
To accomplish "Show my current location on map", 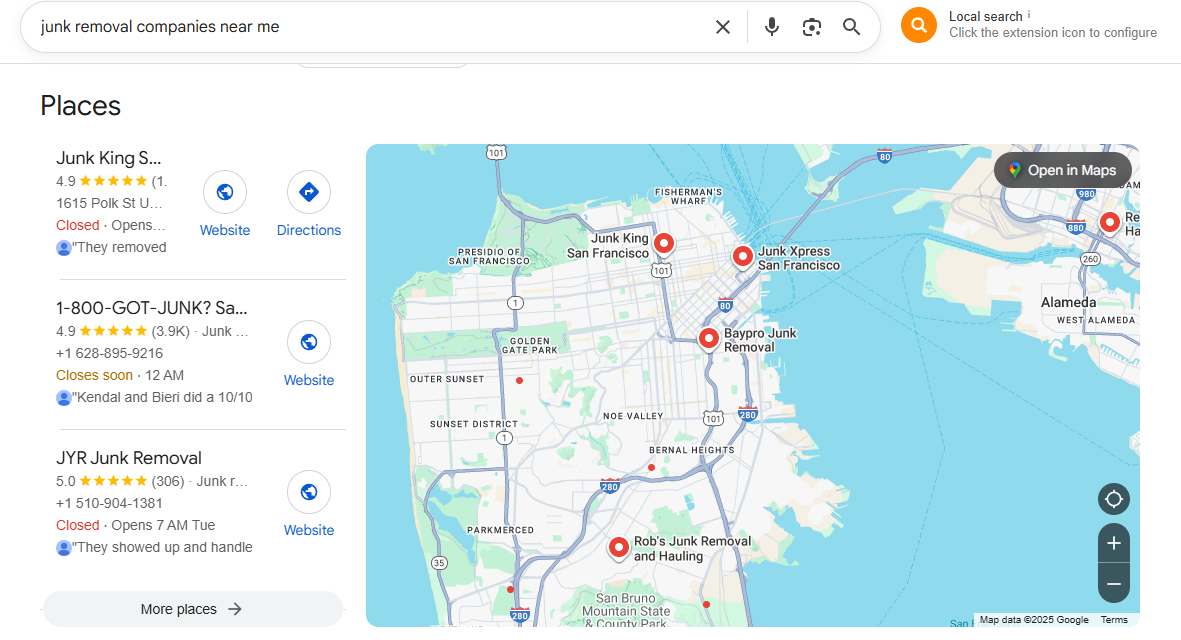I will (x=1113, y=498).
